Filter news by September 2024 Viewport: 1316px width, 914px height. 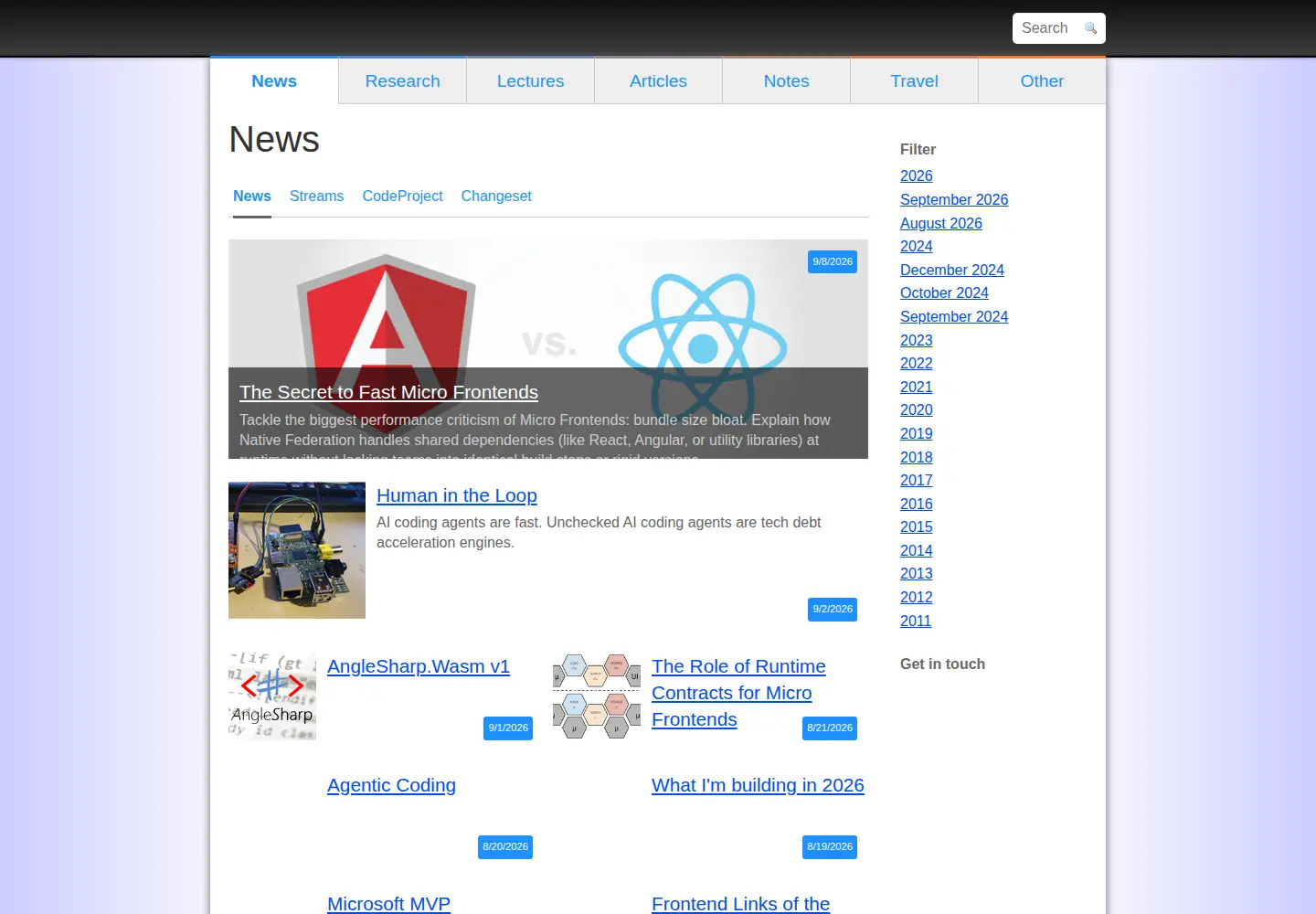pos(954,317)
